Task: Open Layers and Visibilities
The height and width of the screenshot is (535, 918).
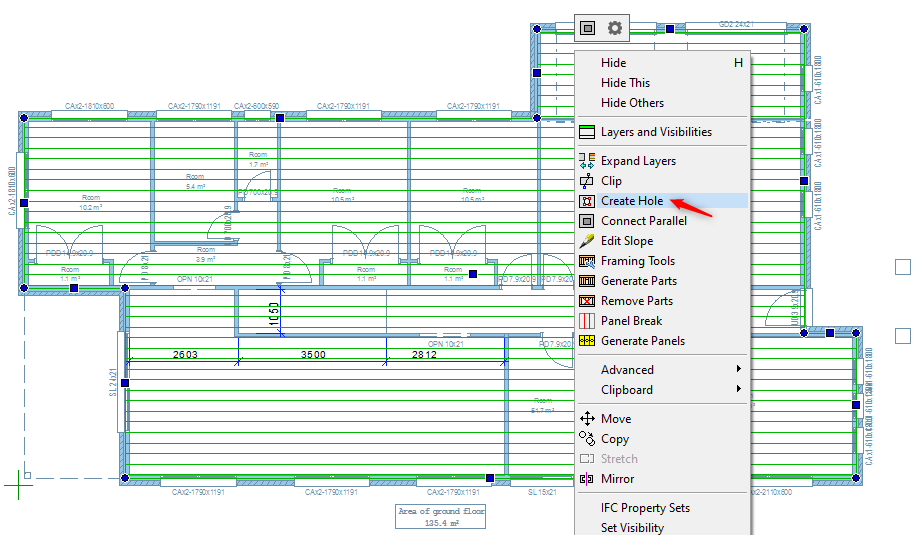Action: pos(656,132)
